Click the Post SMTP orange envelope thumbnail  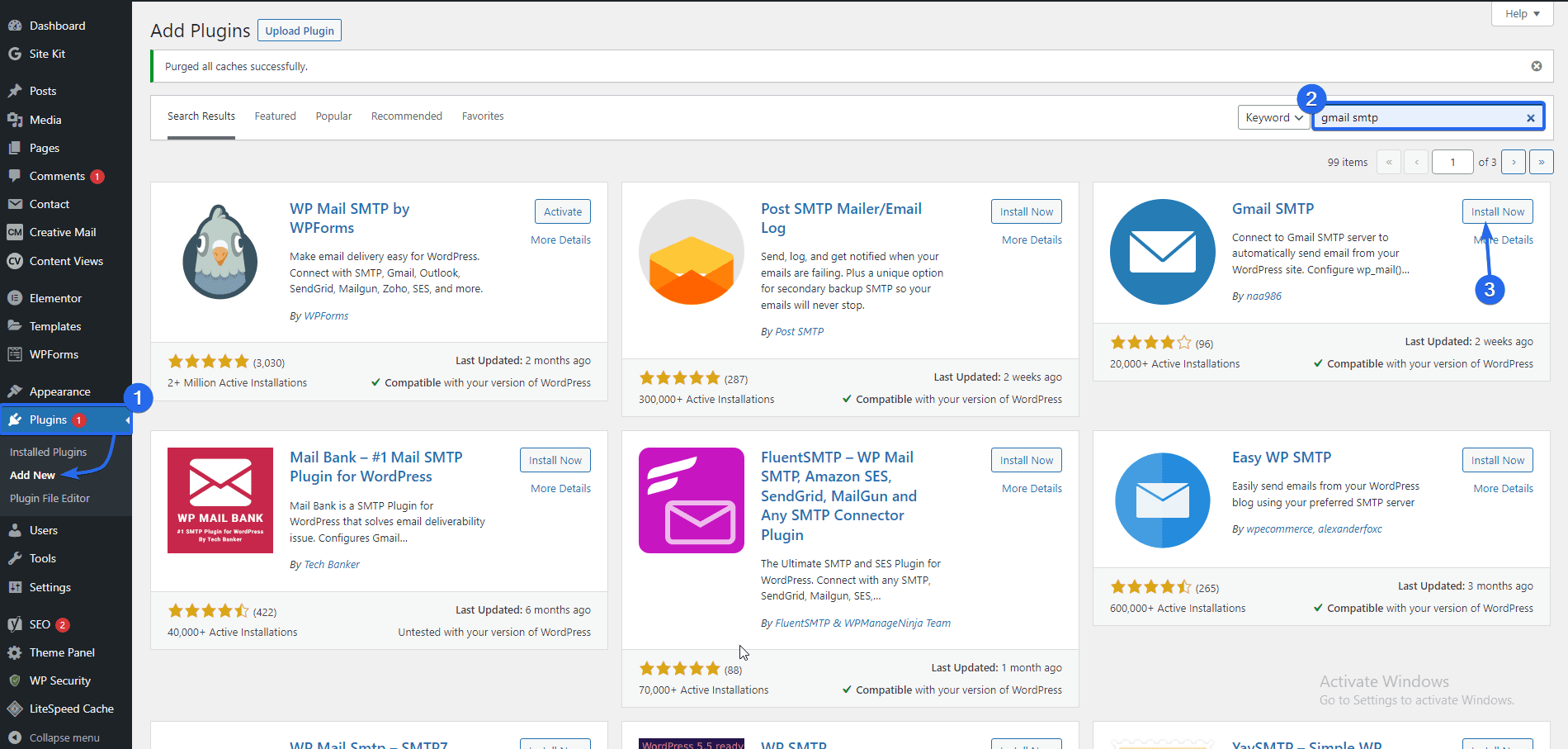pyautogui.click(x=692, y=252)
